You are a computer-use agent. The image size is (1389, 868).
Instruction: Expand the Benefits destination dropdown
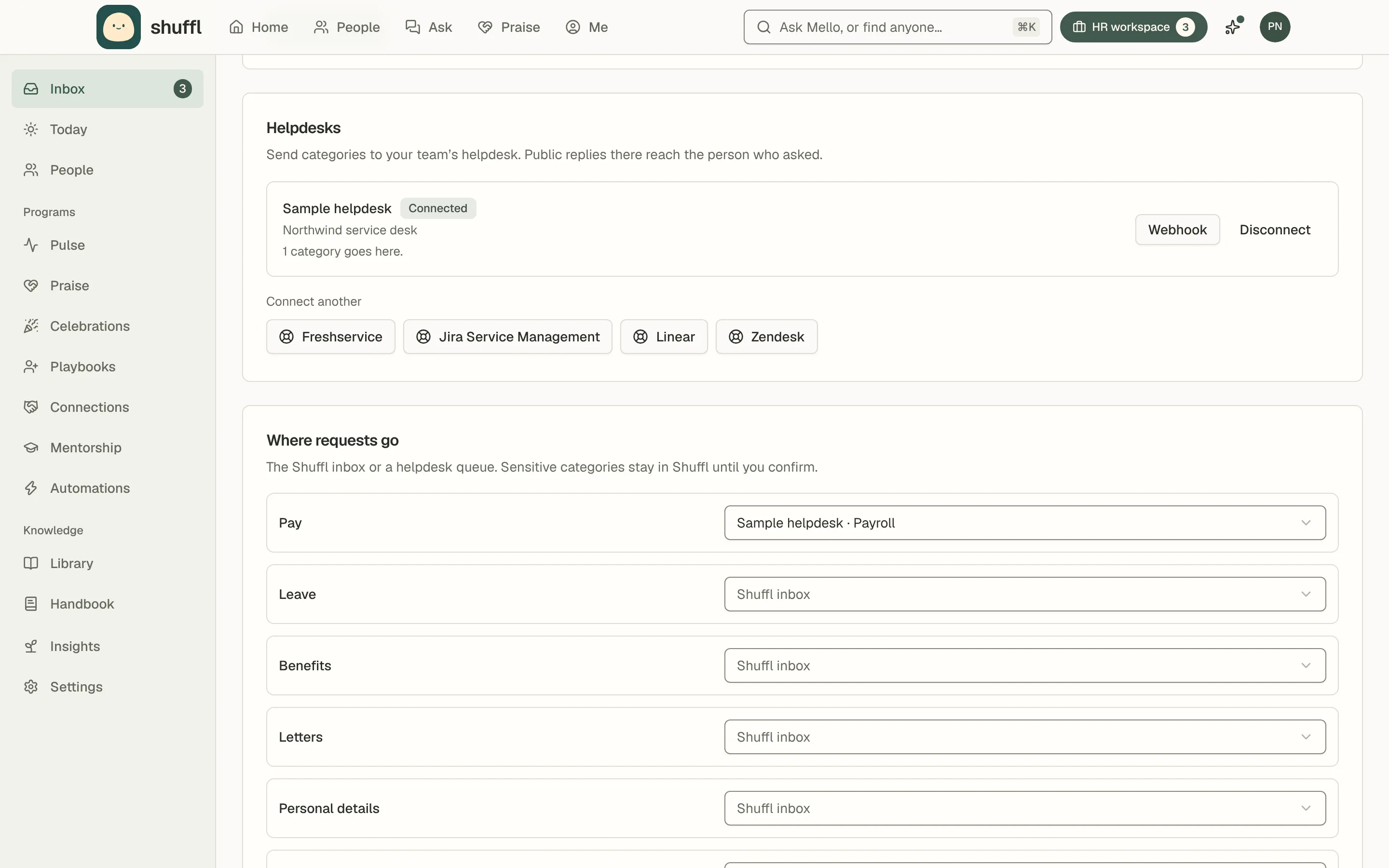point(1024,665)
